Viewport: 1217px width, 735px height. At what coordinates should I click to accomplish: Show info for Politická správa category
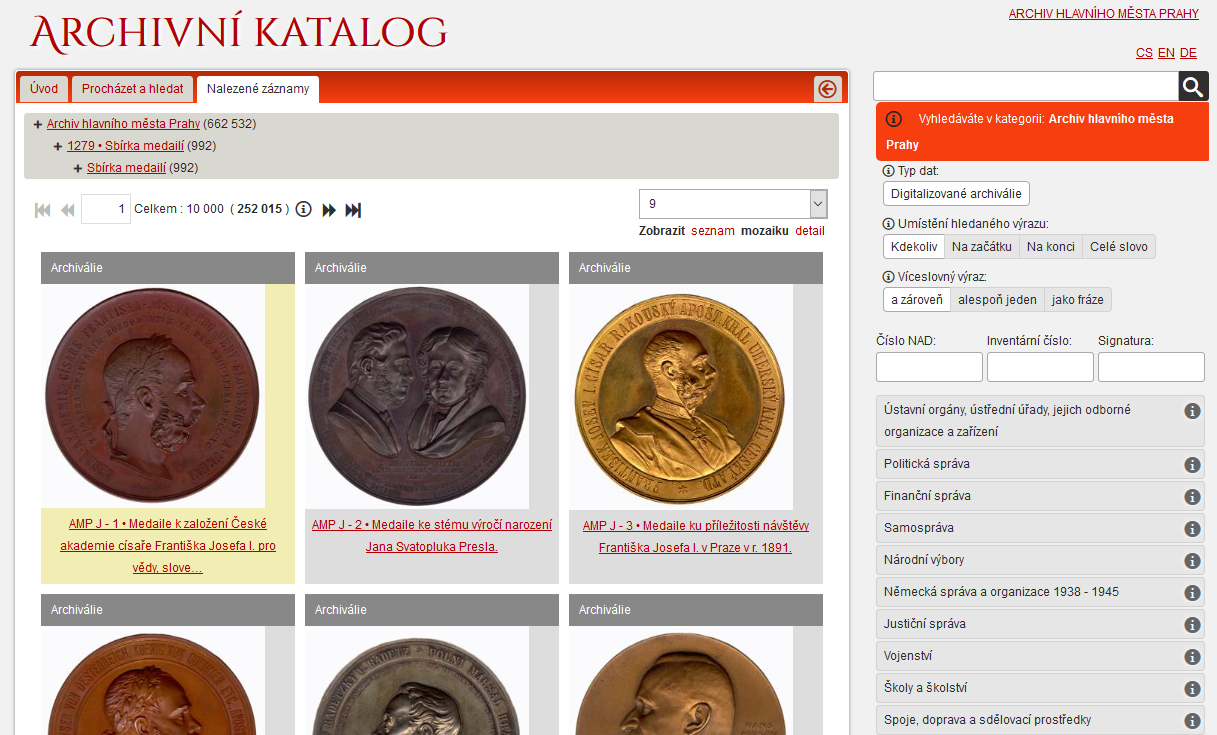tap(1192, 465)
